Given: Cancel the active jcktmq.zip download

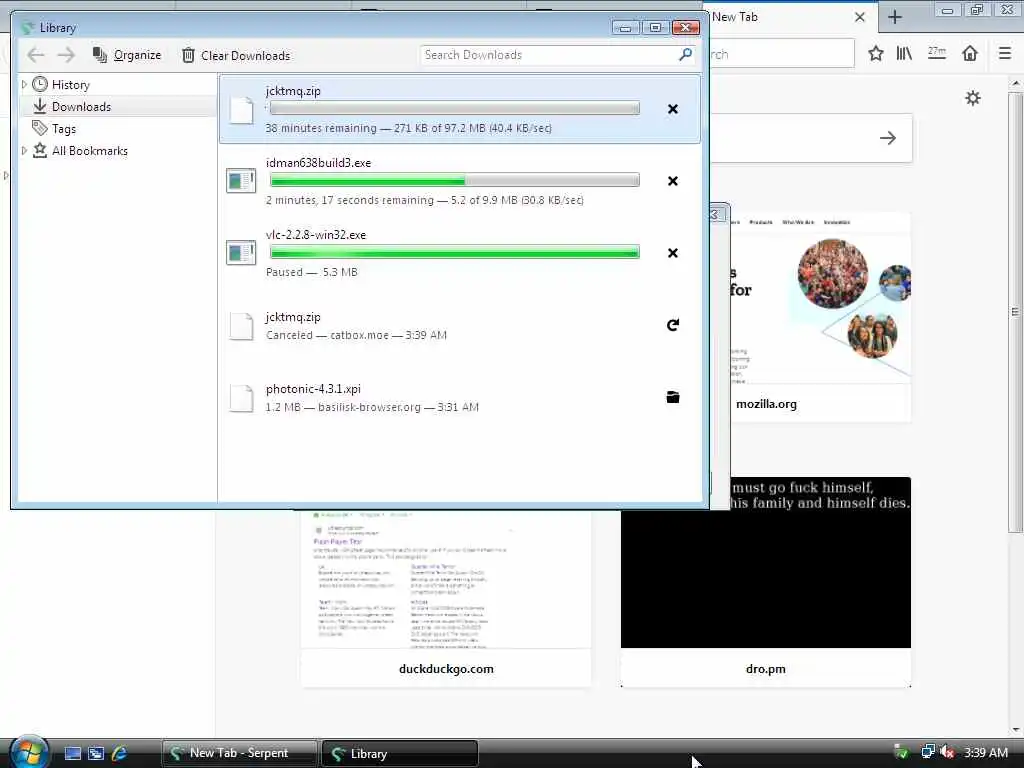Looking at the screenshot, I should click(673, 109).
